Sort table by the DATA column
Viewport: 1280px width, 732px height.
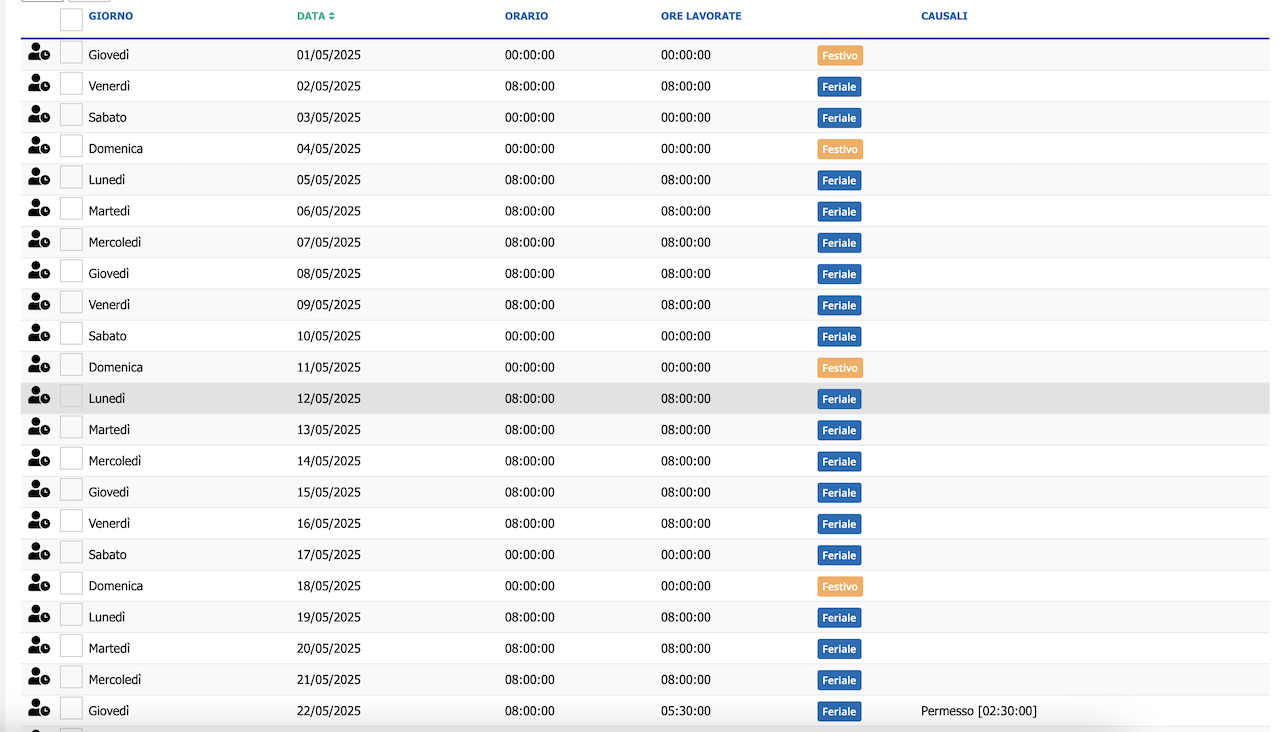pos(315,16)
